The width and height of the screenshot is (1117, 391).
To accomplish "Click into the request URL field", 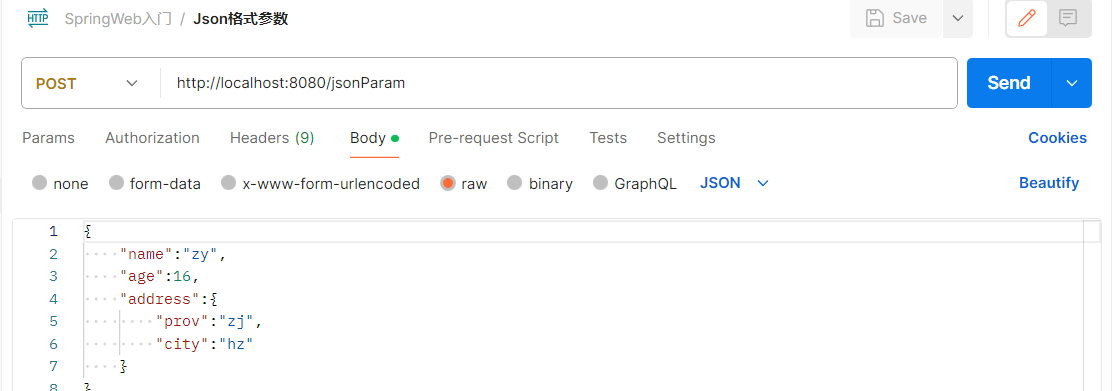I will point(558,83).
